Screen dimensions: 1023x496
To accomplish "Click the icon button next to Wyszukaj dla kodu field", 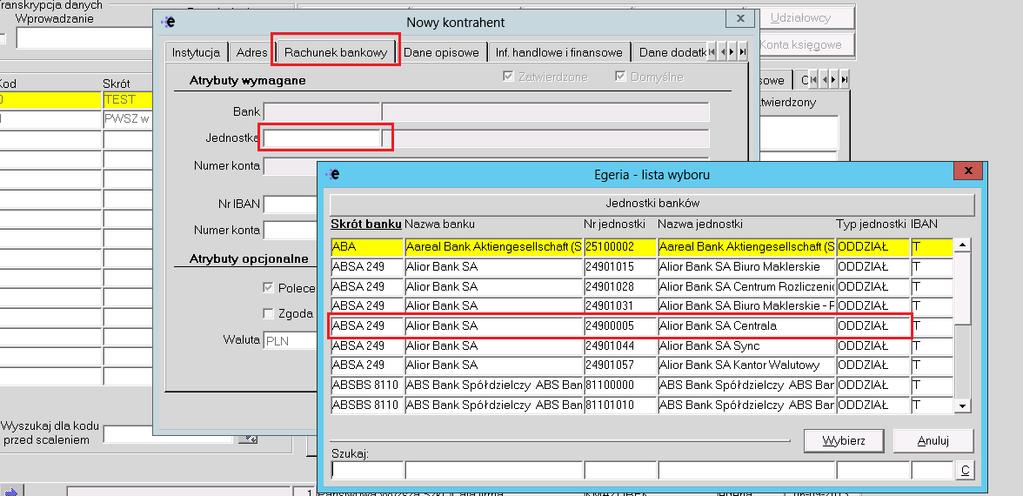I will tap(248, 439).
